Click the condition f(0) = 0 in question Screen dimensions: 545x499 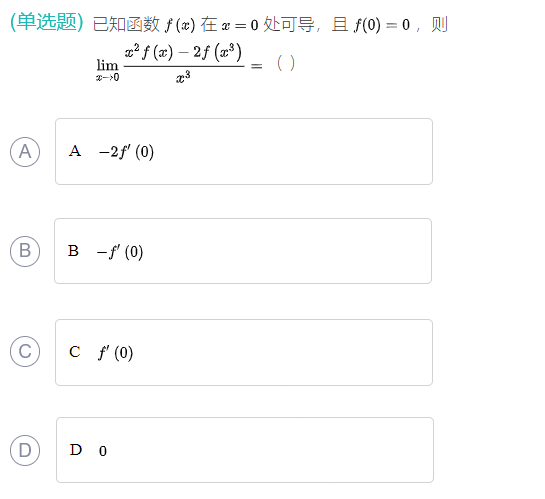click(x=382, y=25)
